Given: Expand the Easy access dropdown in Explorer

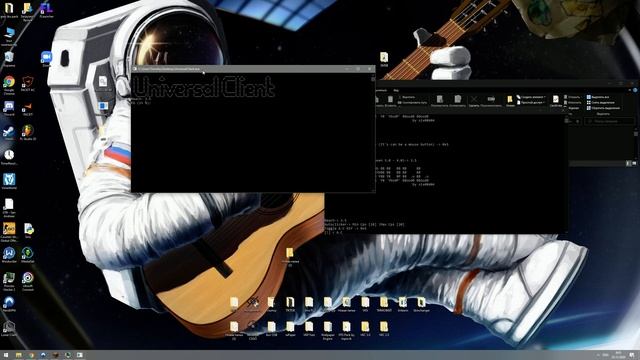Looking at the screenshot, I should [531, 102].
